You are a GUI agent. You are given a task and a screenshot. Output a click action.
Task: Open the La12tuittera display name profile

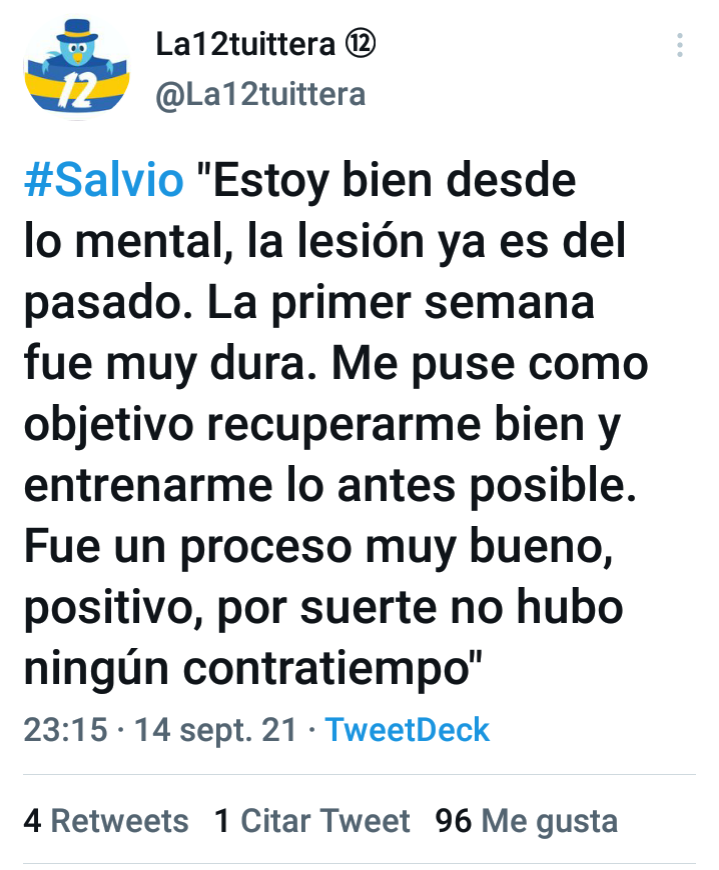click(x=245, y=44)
